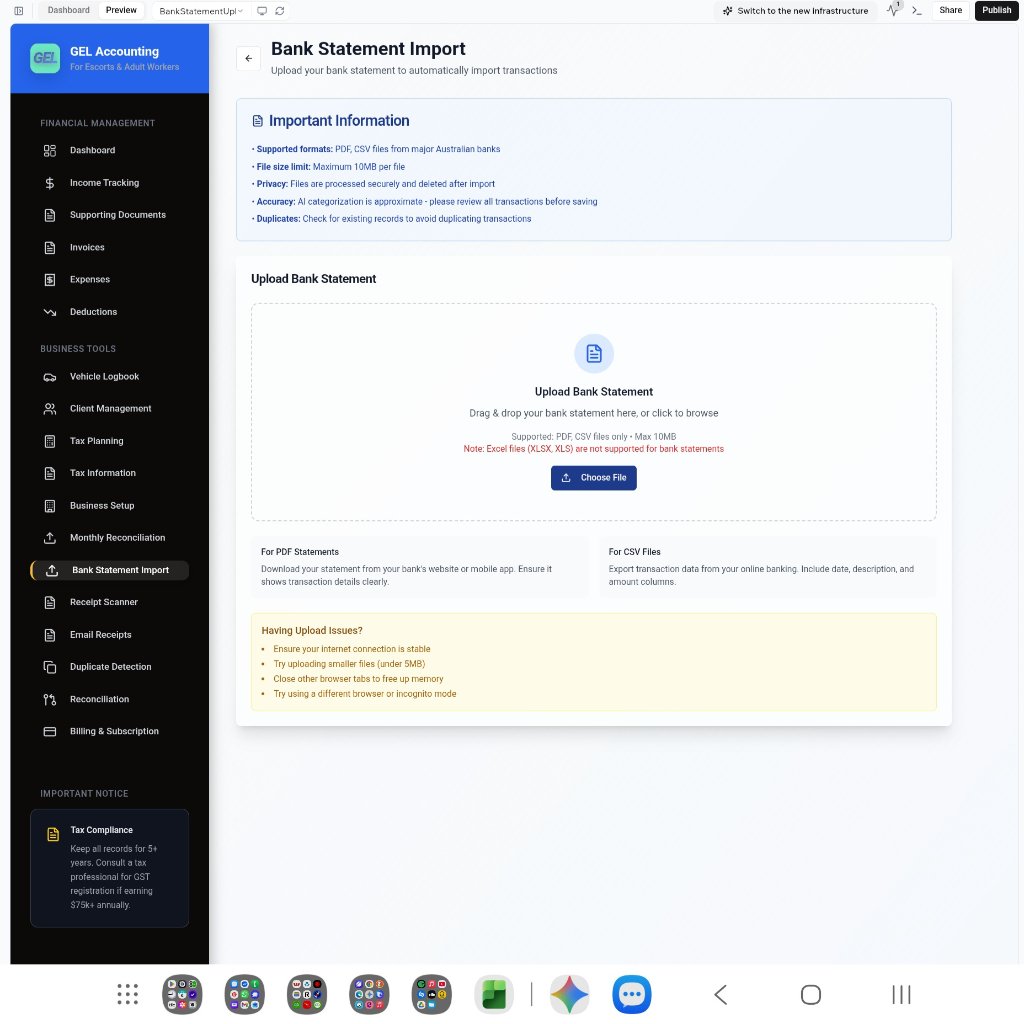Publish the app
The width and height of the screenshot is (1024, 1024).
tap(996, 10)
